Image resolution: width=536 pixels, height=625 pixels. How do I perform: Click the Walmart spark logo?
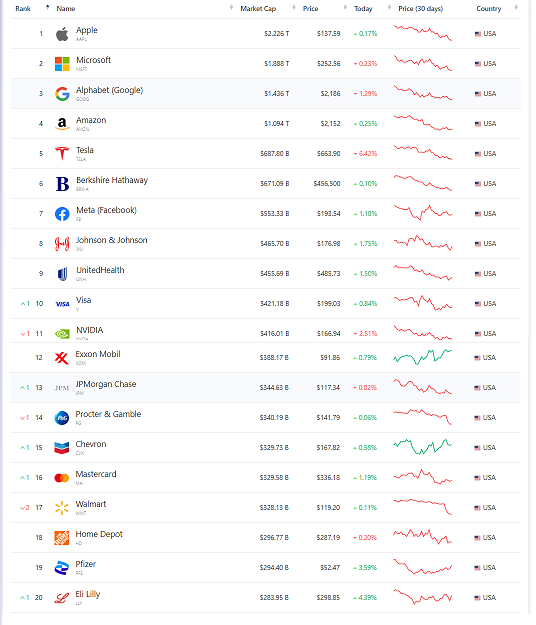61,508
